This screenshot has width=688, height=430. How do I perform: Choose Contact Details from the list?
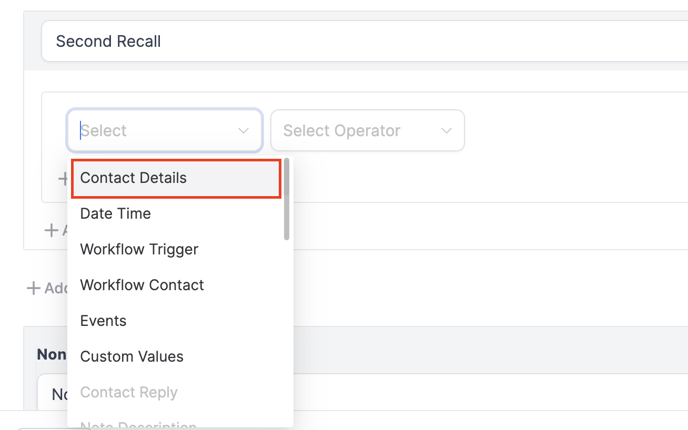click(x=133, y=178)
